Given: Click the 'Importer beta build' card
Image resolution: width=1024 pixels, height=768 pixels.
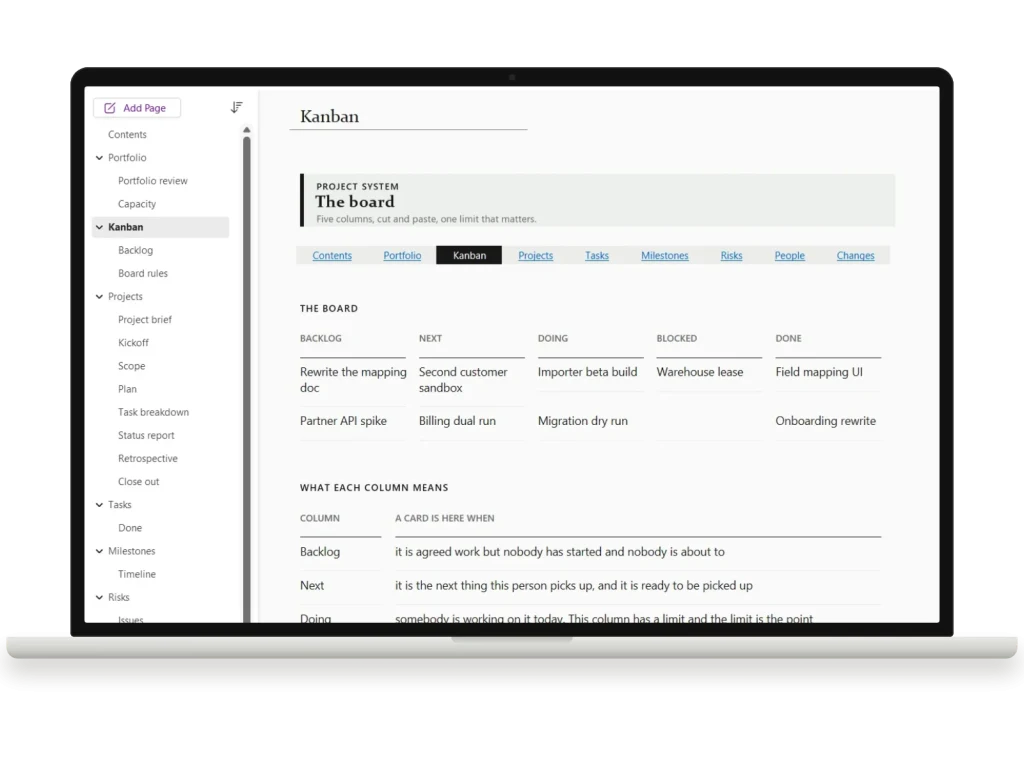Looking at the screenshot, I should [x=588, y=372].
